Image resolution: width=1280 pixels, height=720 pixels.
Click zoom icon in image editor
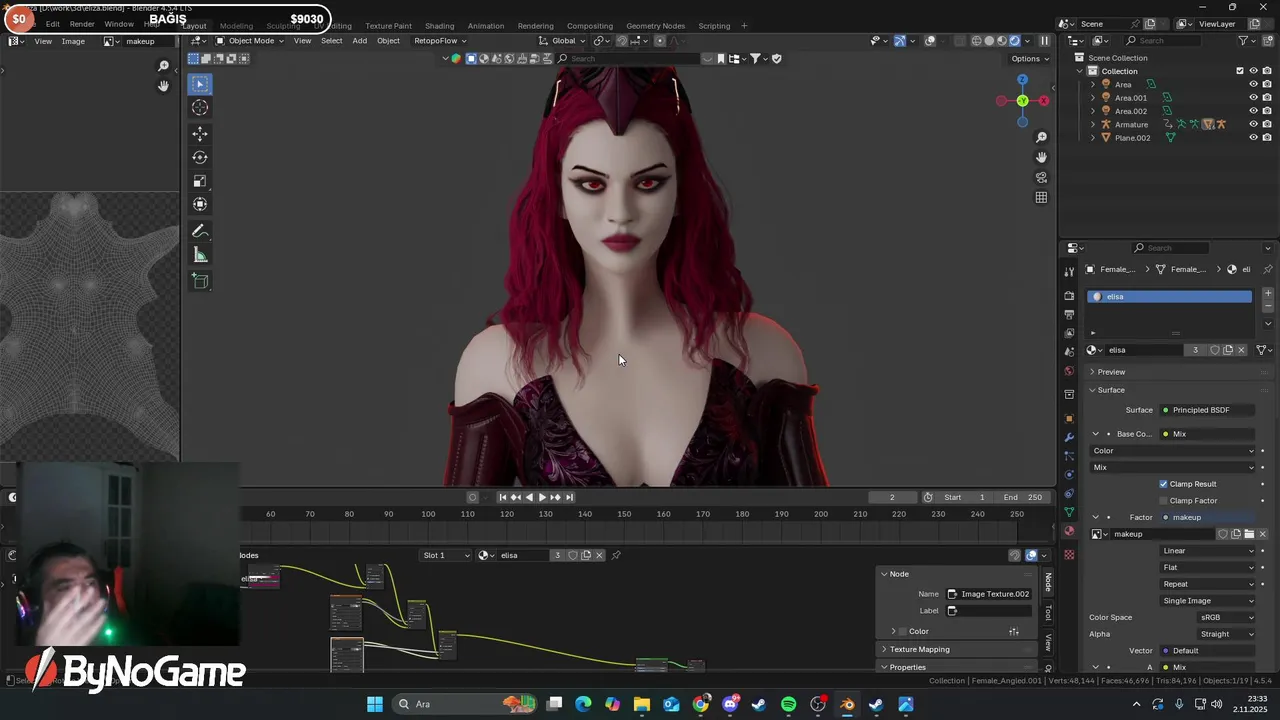pyautogui.click(x=164, y=66)
